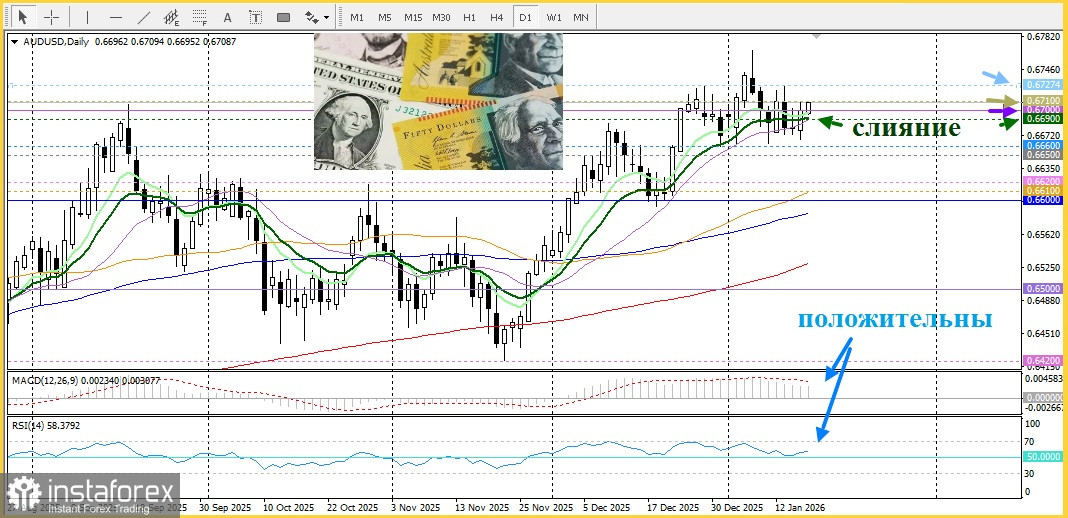
Task: Choose the text 'A' tool
Action: point(227,17)
